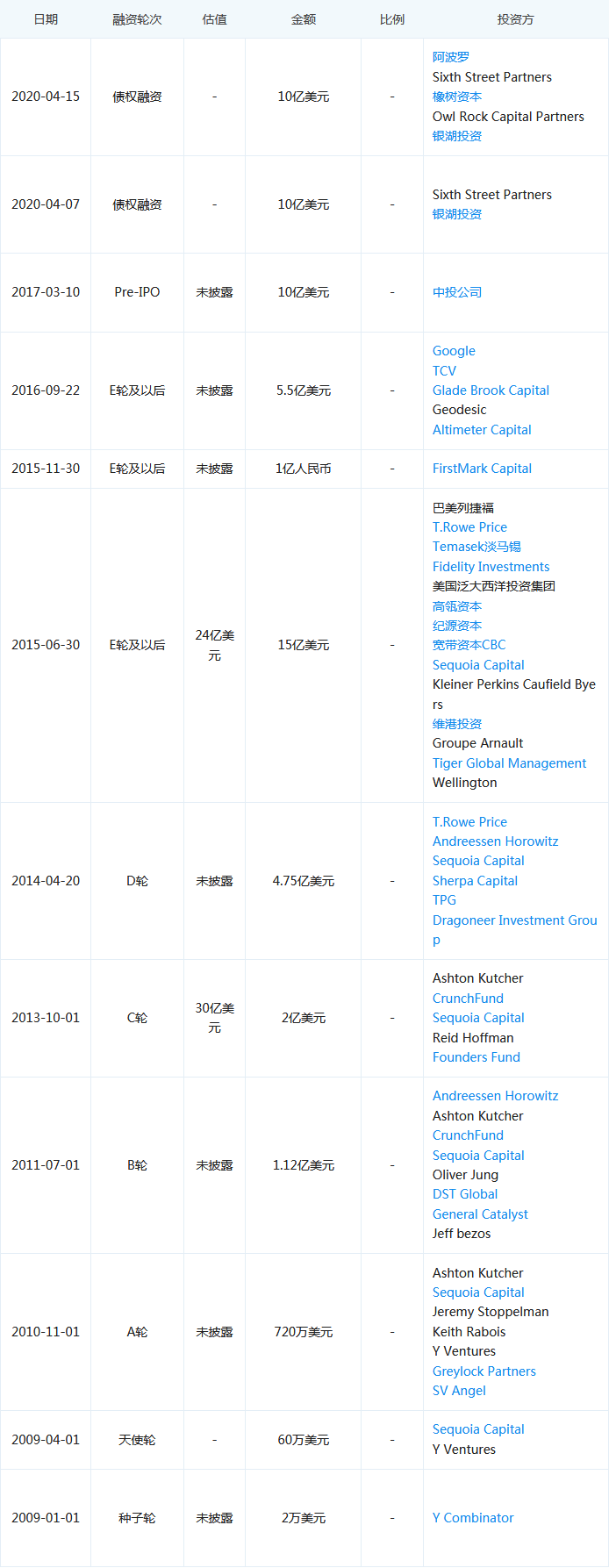Open the General Catalyst link

point(480,1214)
